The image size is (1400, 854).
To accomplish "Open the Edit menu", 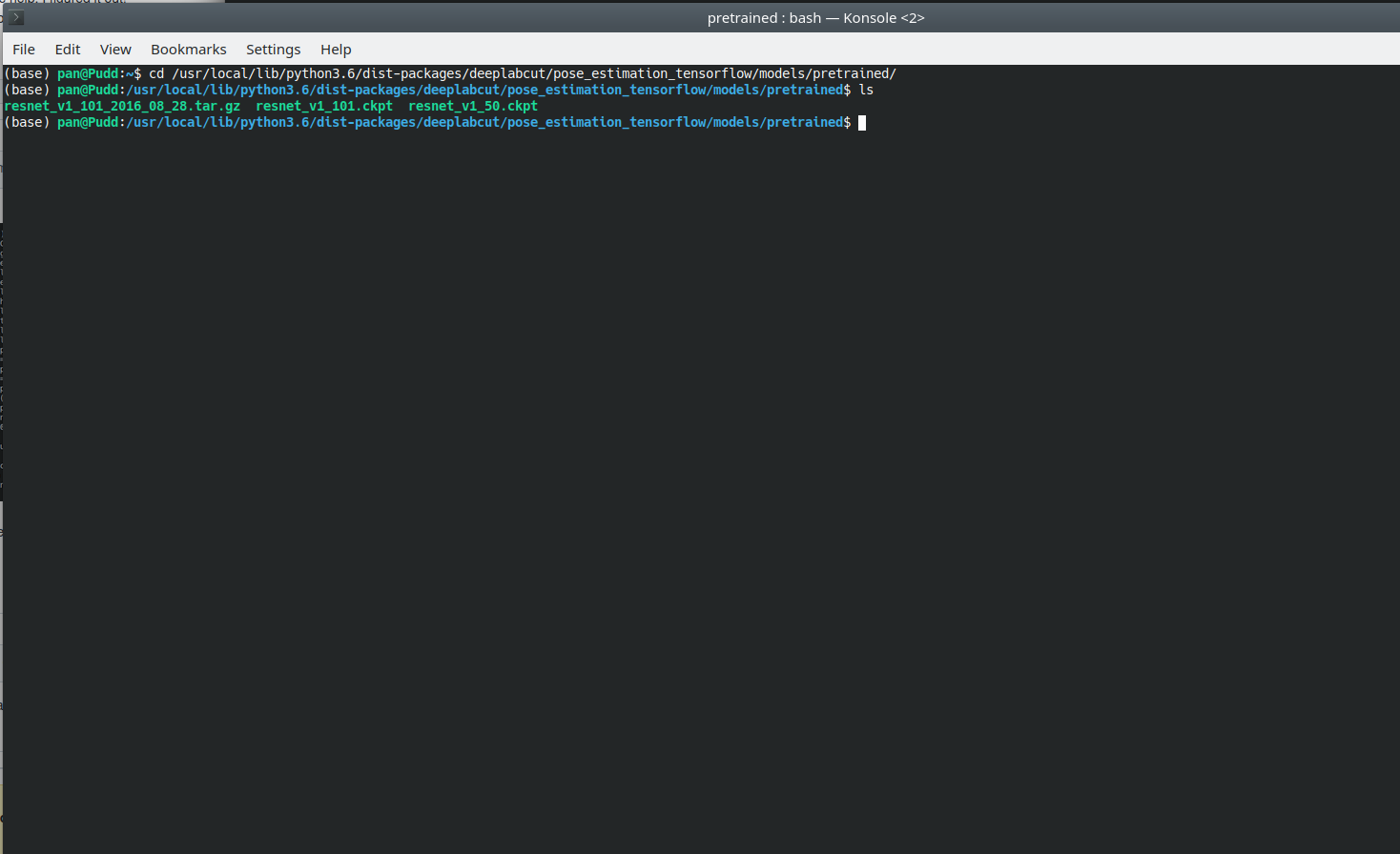I will [x=67, y=49].
